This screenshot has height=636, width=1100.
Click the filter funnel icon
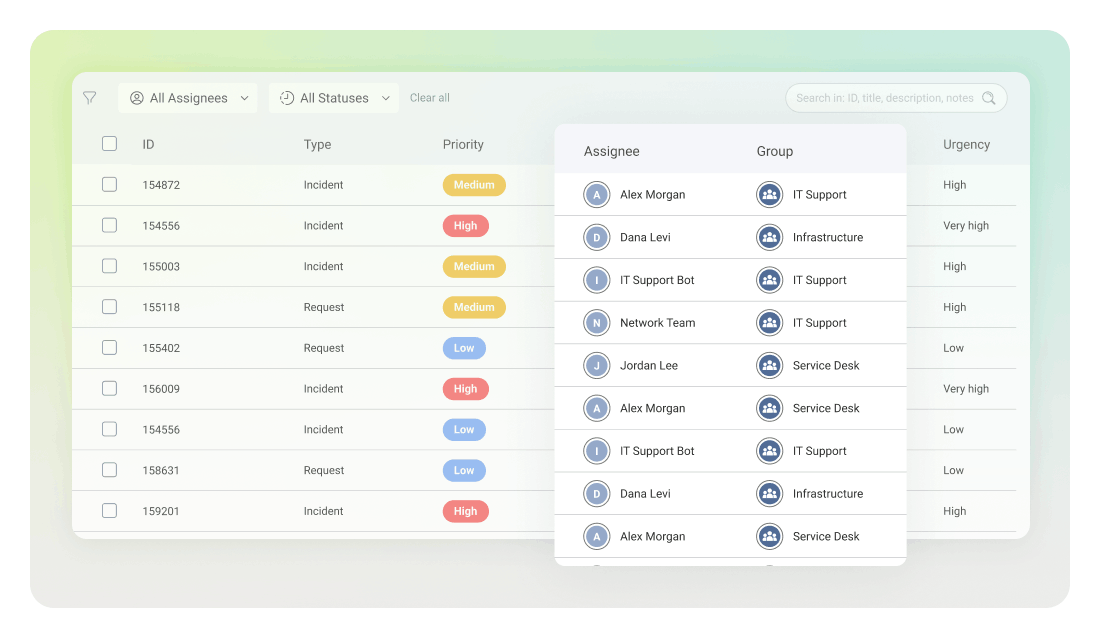(x=90, y=98)
